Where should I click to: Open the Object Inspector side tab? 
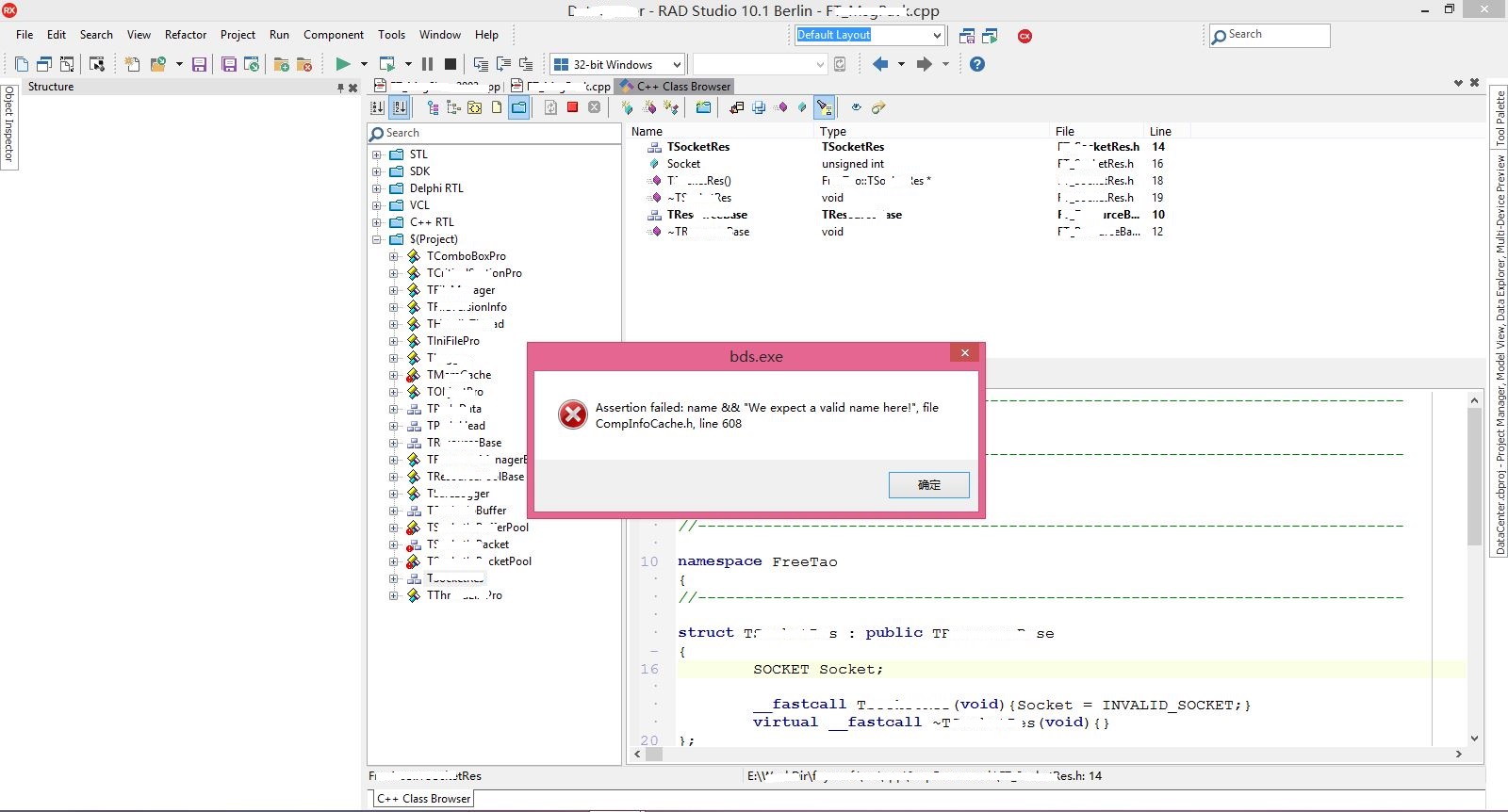8,126
